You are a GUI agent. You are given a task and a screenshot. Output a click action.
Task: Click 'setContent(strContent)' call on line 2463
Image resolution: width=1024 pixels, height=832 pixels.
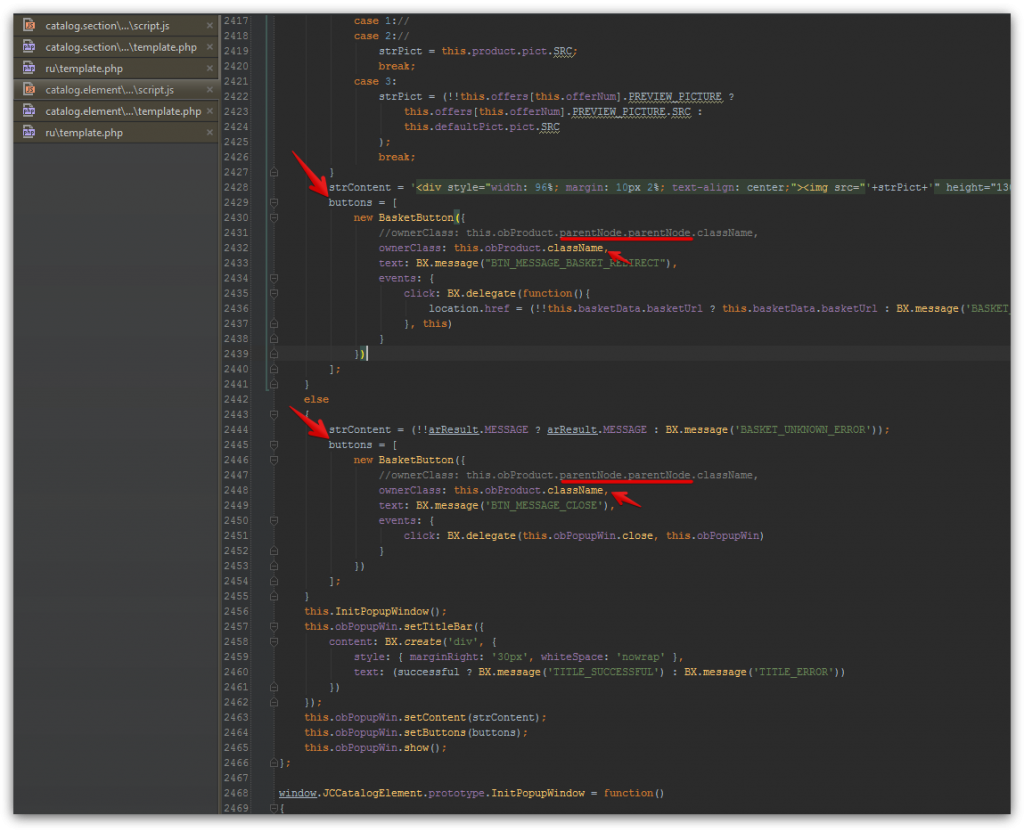[472, 717]
